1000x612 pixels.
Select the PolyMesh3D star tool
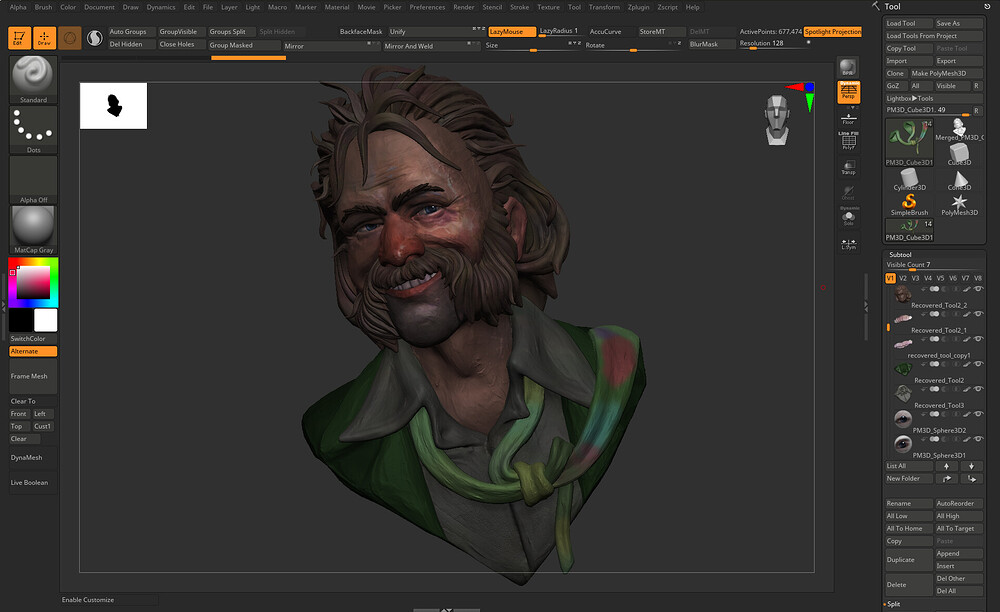click(x=959, y=205)
